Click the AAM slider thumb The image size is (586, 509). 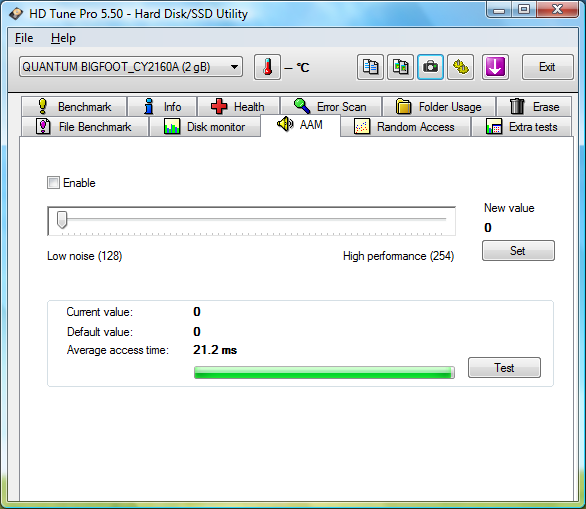[62, 219]
